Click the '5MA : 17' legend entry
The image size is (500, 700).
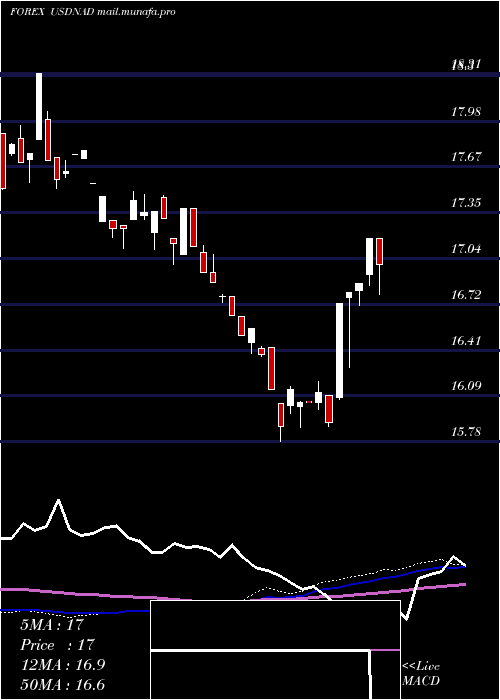[x=52, y=624]
